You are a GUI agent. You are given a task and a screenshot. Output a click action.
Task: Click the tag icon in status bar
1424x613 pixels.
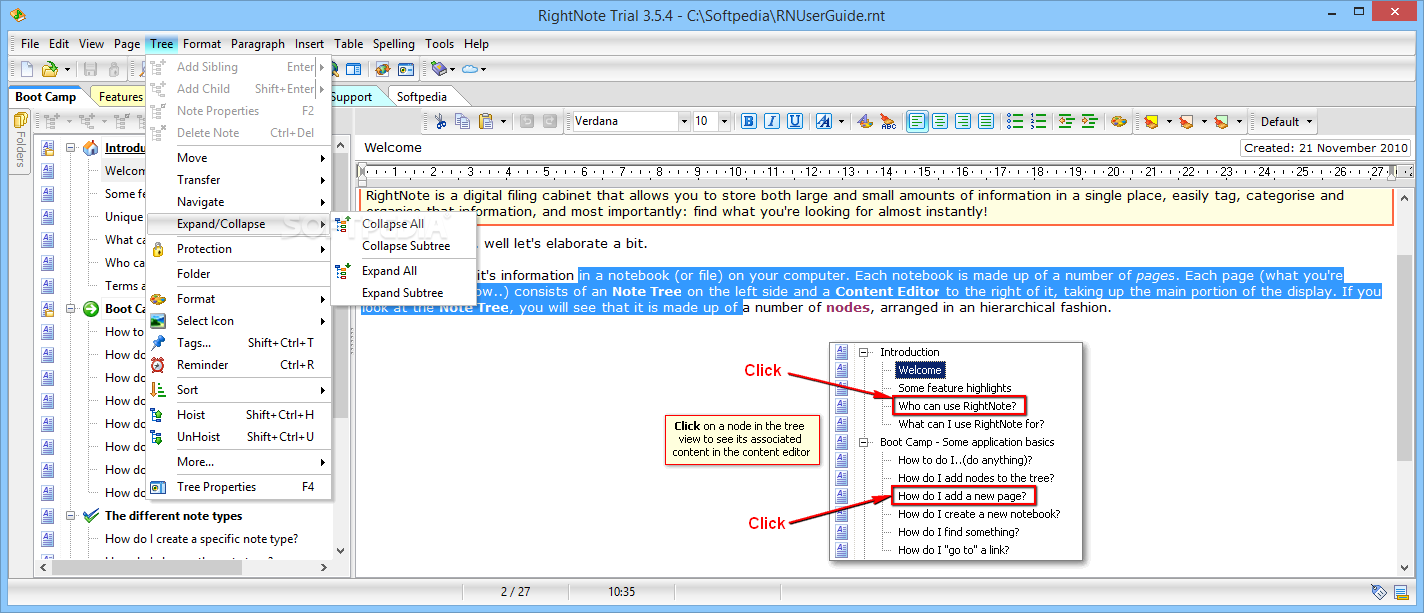1379,592
